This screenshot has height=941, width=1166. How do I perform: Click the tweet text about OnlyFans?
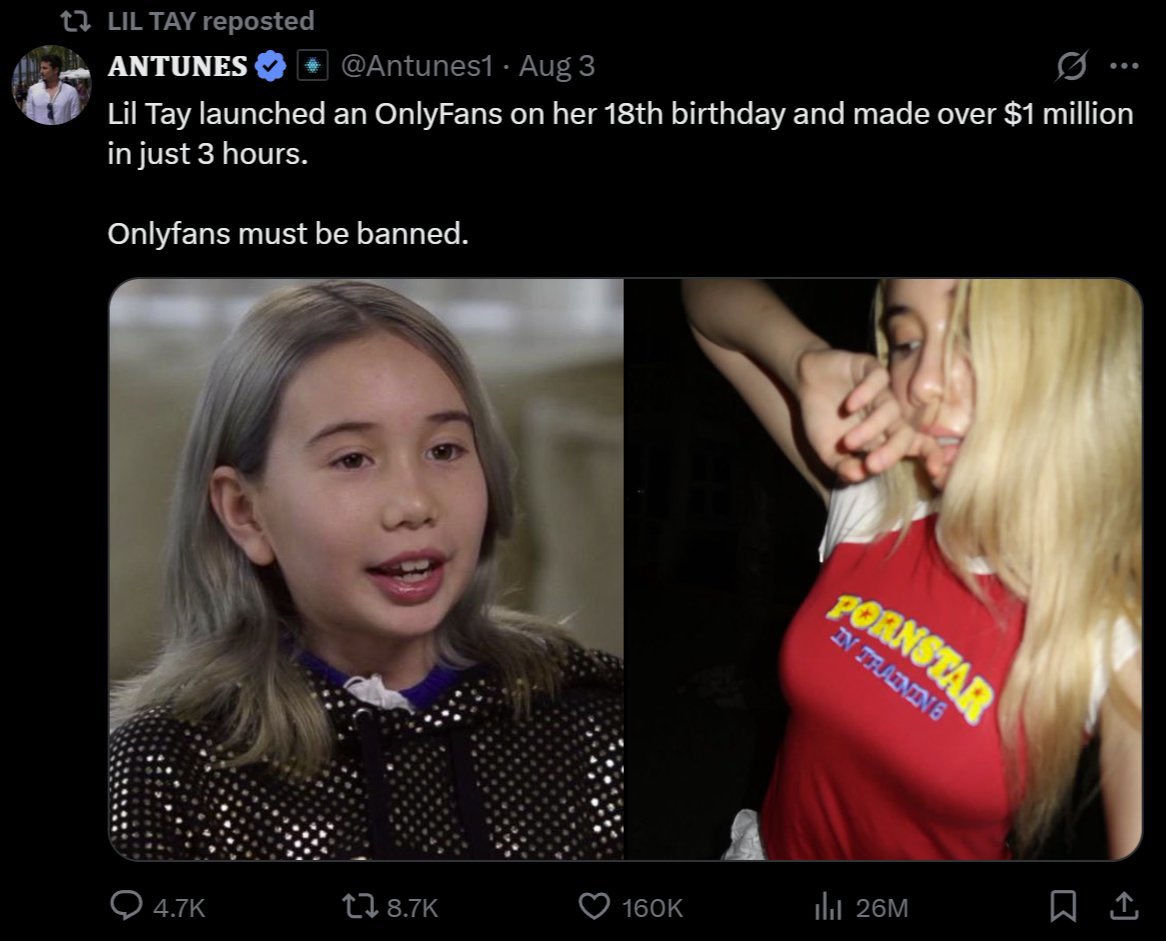point(620,173)
